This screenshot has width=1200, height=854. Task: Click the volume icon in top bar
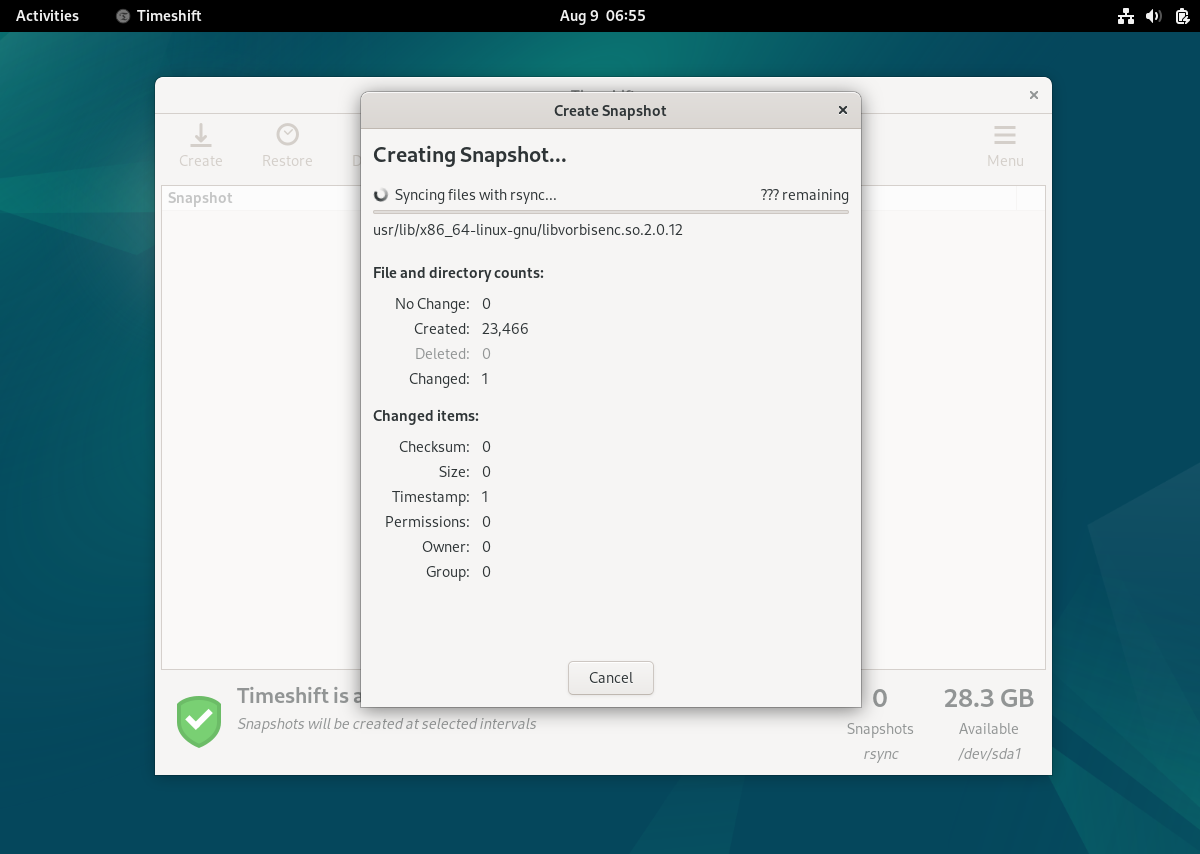(1153, 16)
